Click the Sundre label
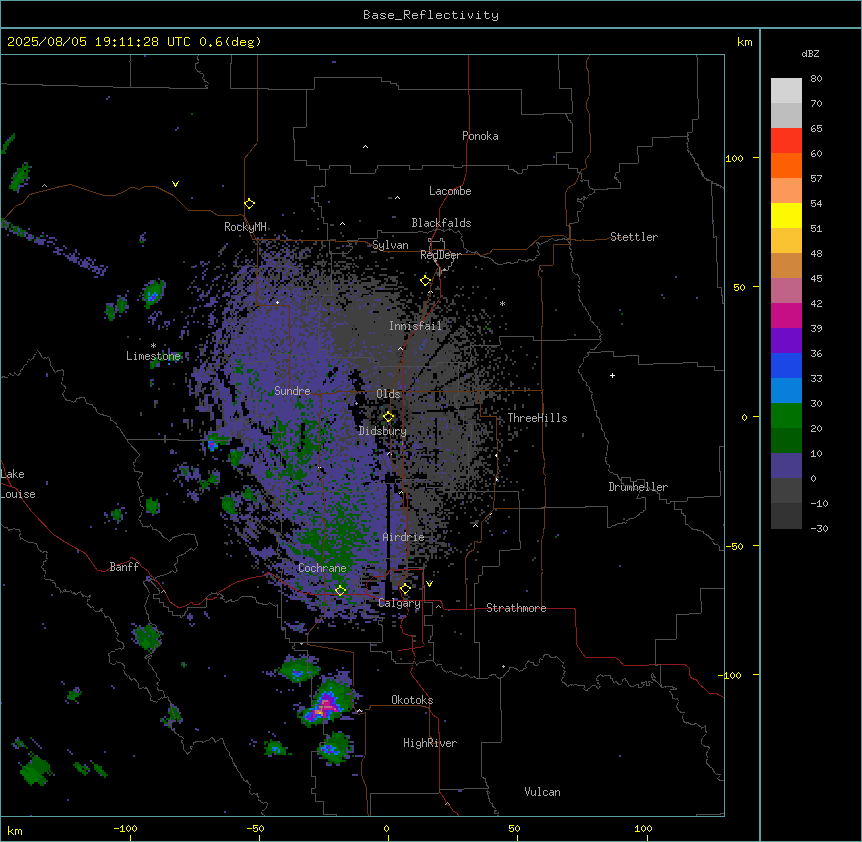The height and width of the screenshot is (842, 862). click(x=292, y=391)
